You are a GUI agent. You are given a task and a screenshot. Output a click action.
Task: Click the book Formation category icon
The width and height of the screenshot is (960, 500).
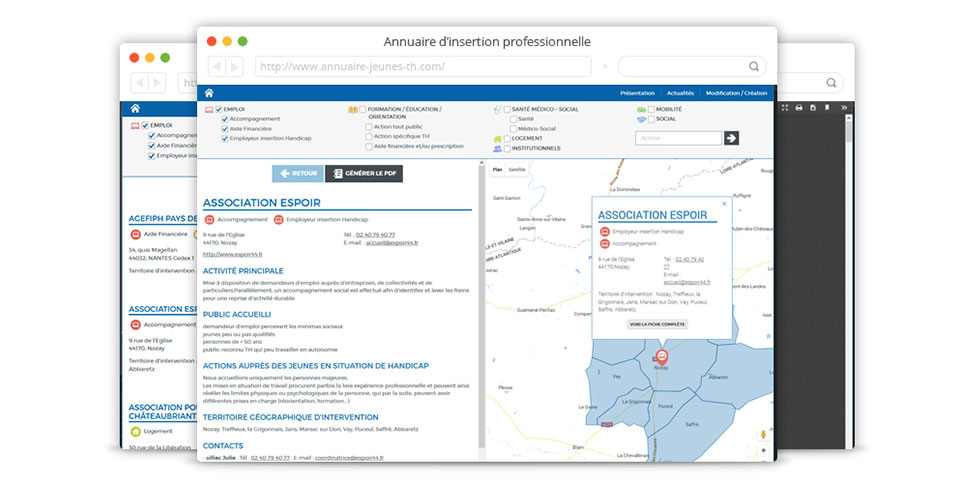353,110
